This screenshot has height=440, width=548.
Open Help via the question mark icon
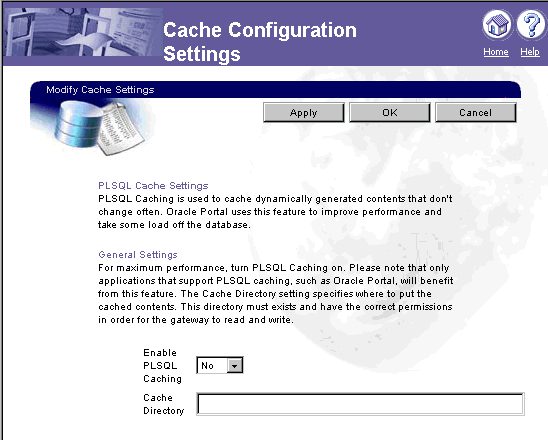531,24
